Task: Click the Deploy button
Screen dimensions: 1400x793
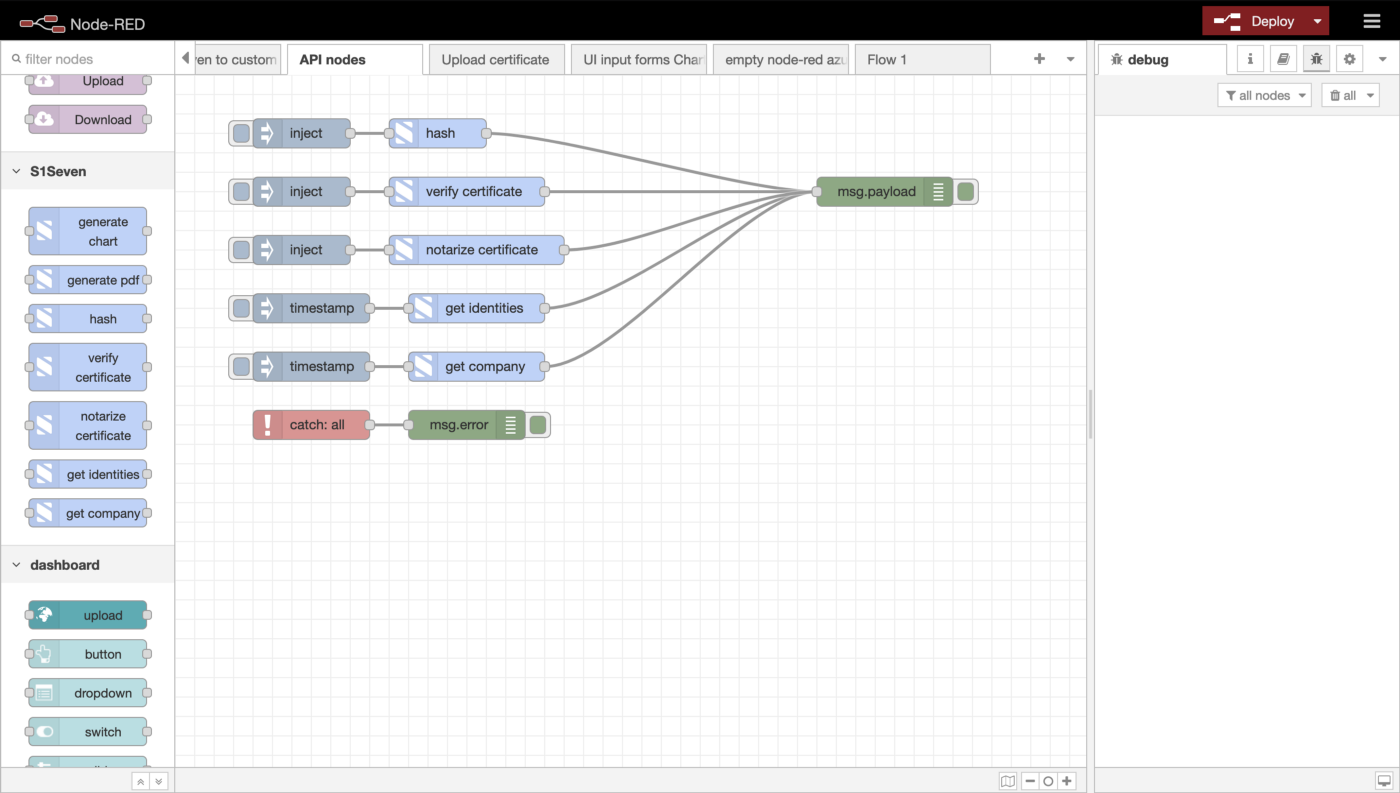Action: point(1256,21)
